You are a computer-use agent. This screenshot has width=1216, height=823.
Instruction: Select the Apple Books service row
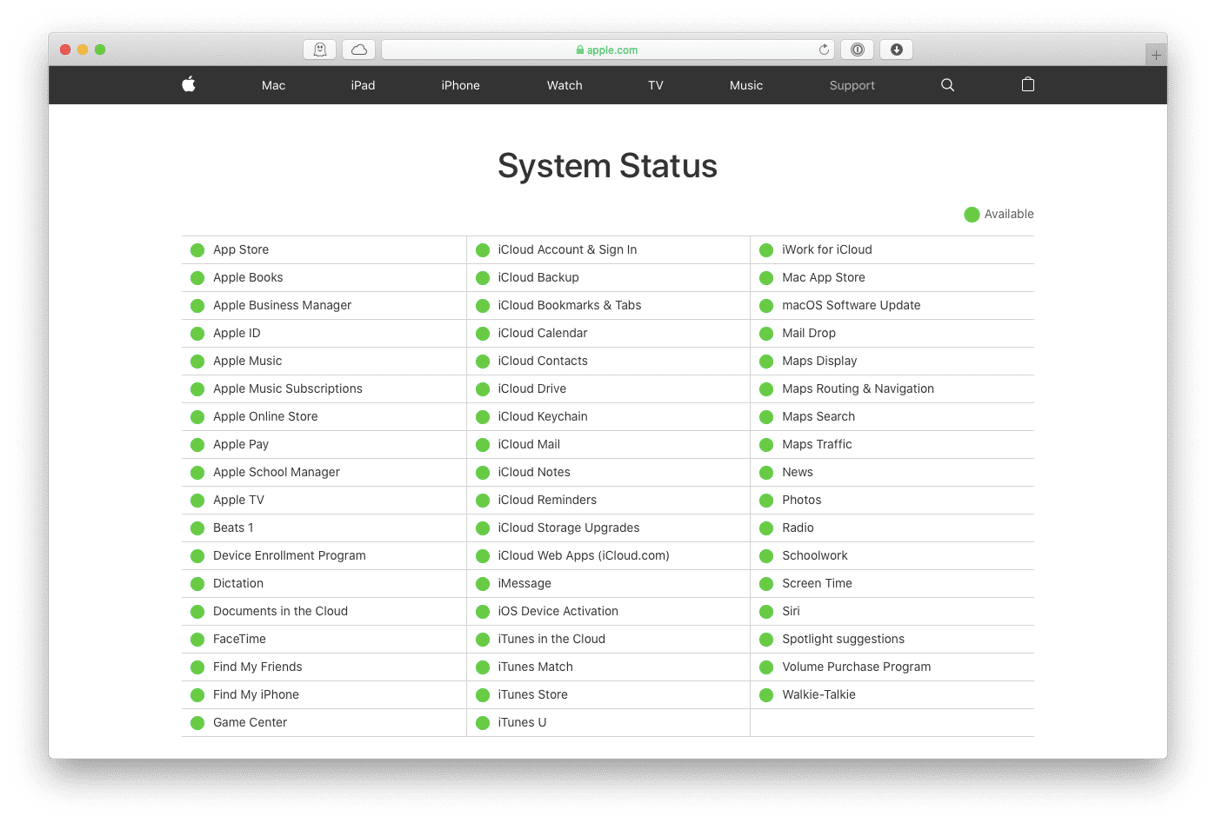click(324, 278)
